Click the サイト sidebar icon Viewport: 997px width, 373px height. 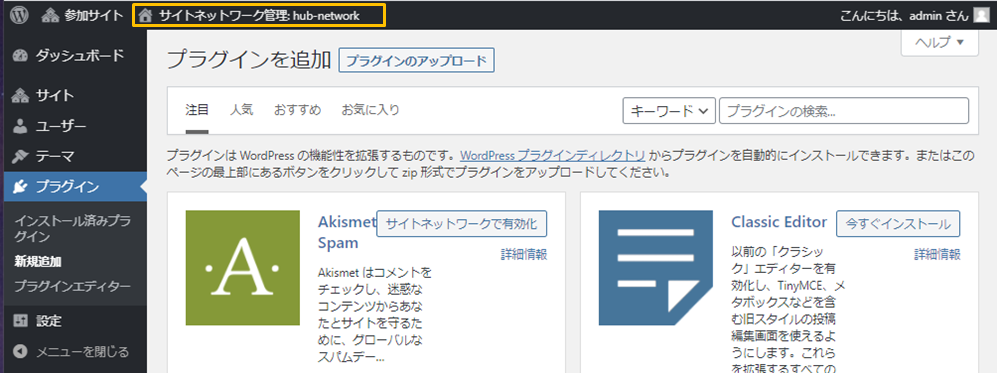(x=20, y=96)
